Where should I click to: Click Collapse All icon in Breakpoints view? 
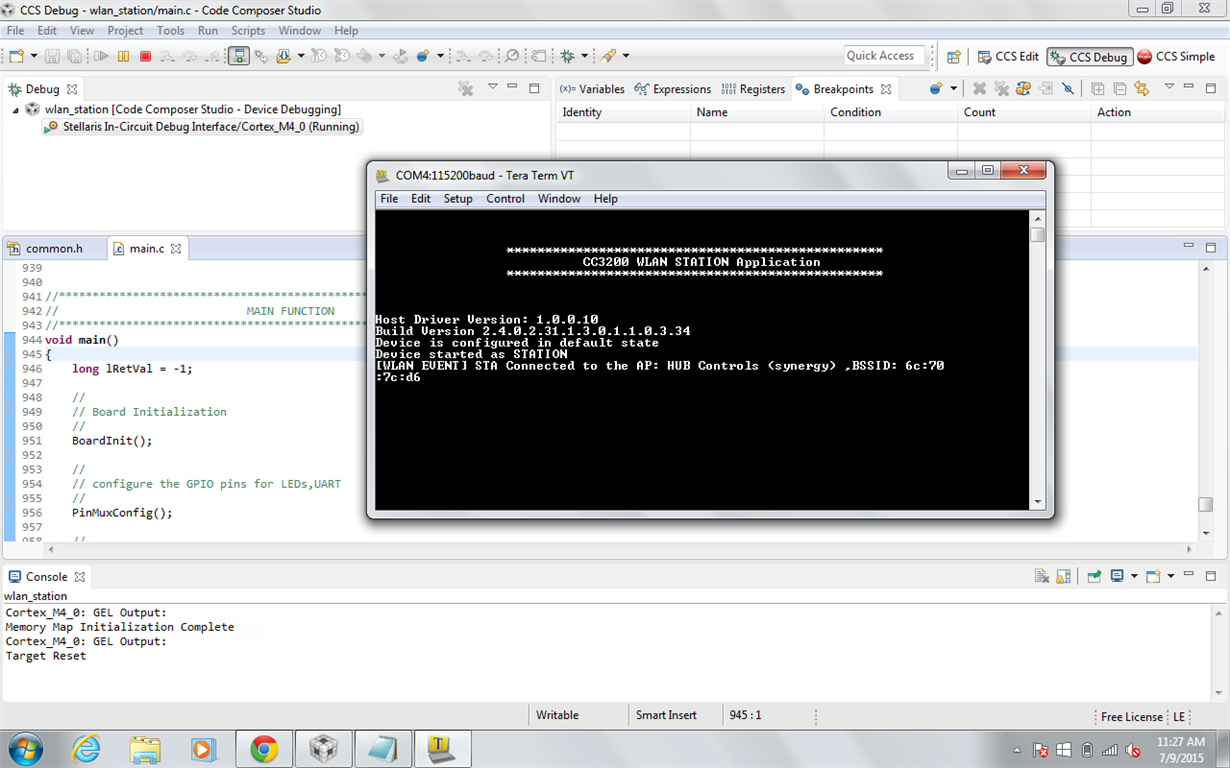pos(1120,89)
